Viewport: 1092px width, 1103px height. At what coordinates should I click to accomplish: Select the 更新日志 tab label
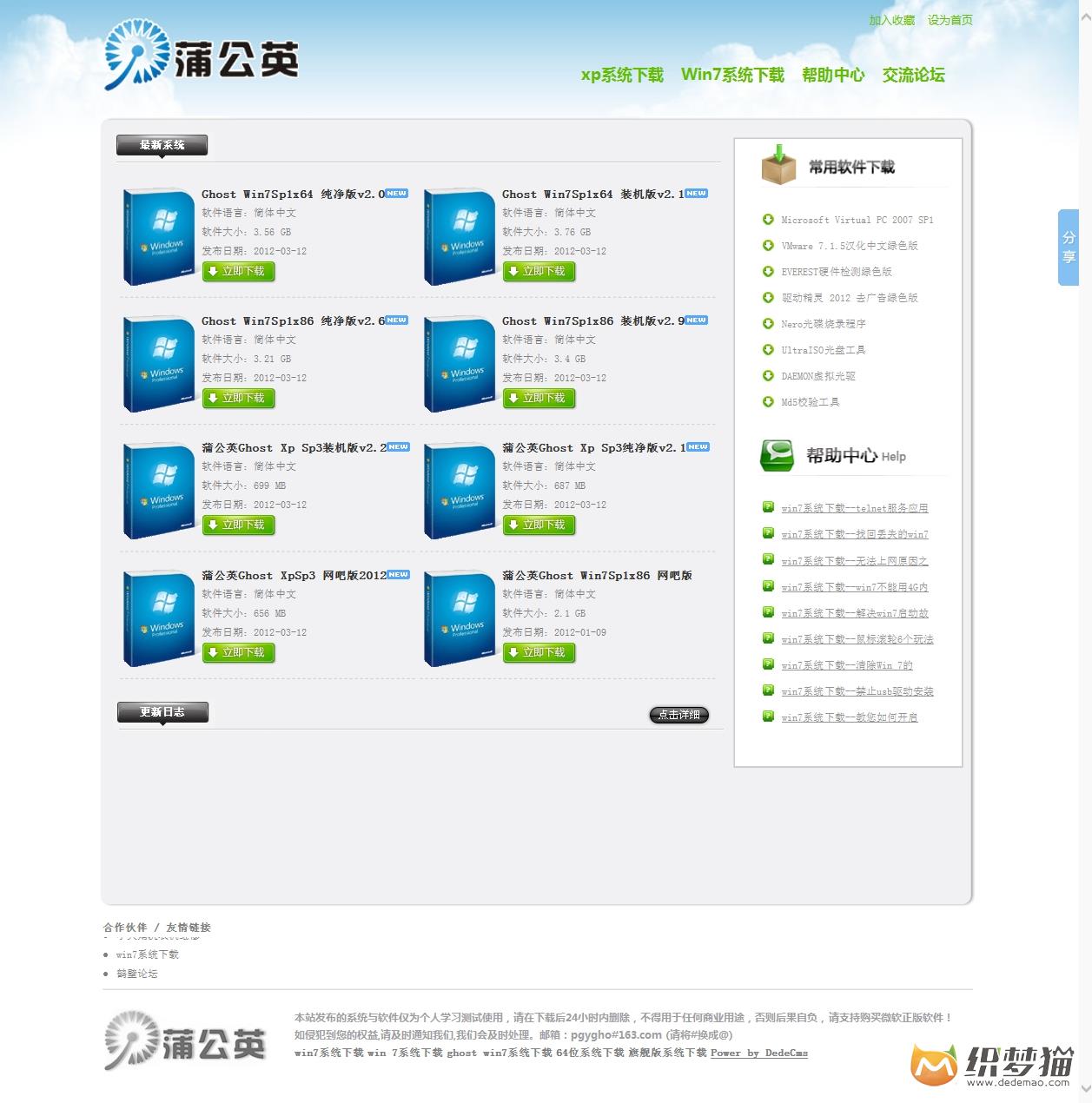pos(162,712)
